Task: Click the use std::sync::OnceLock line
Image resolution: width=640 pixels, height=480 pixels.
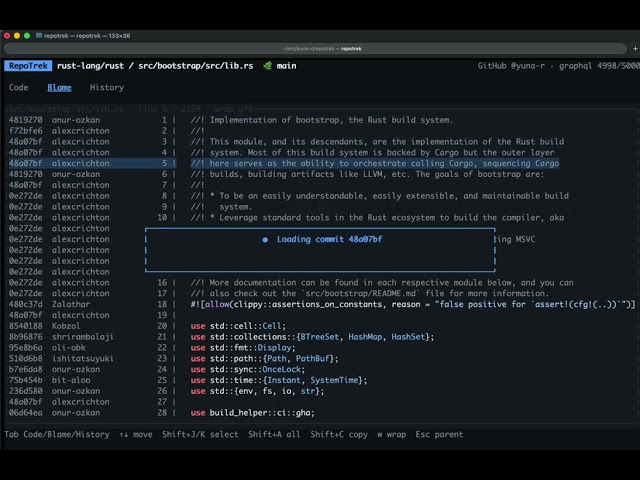Action: point(248,369)
